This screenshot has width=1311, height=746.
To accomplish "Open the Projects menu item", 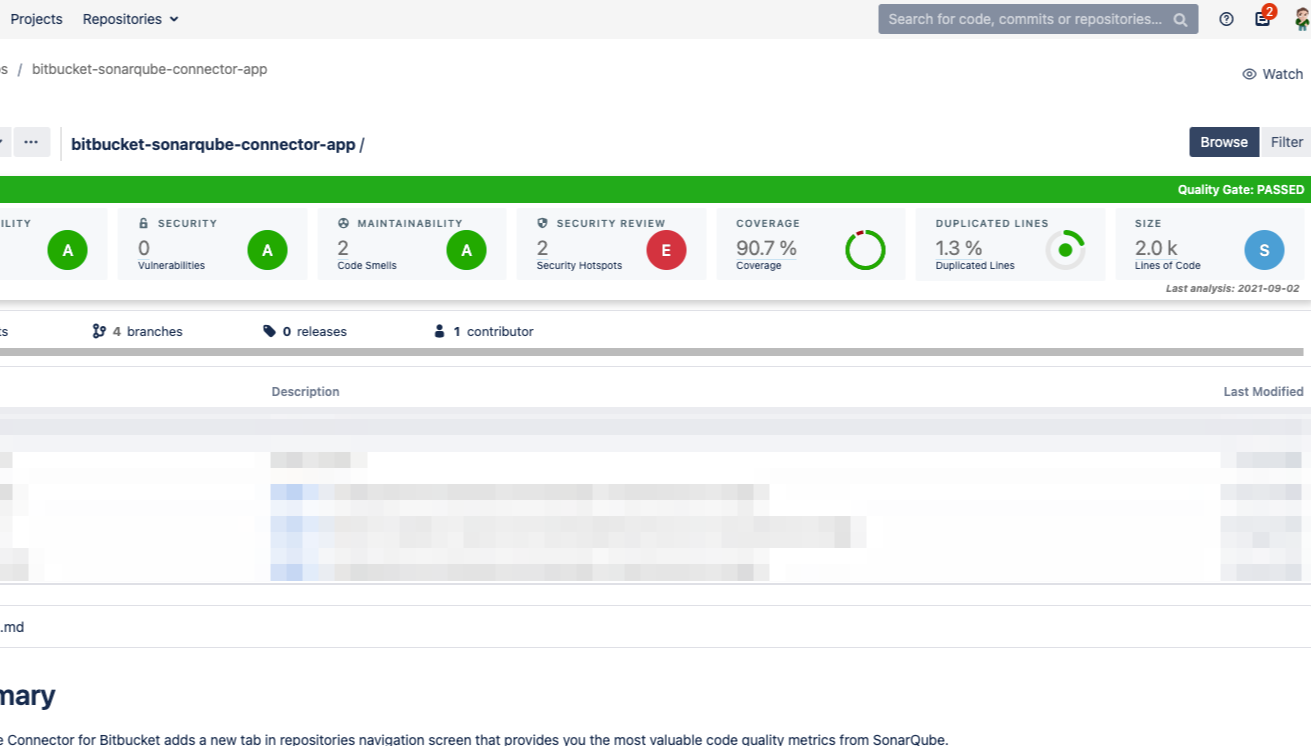I will tap(36, 19).
